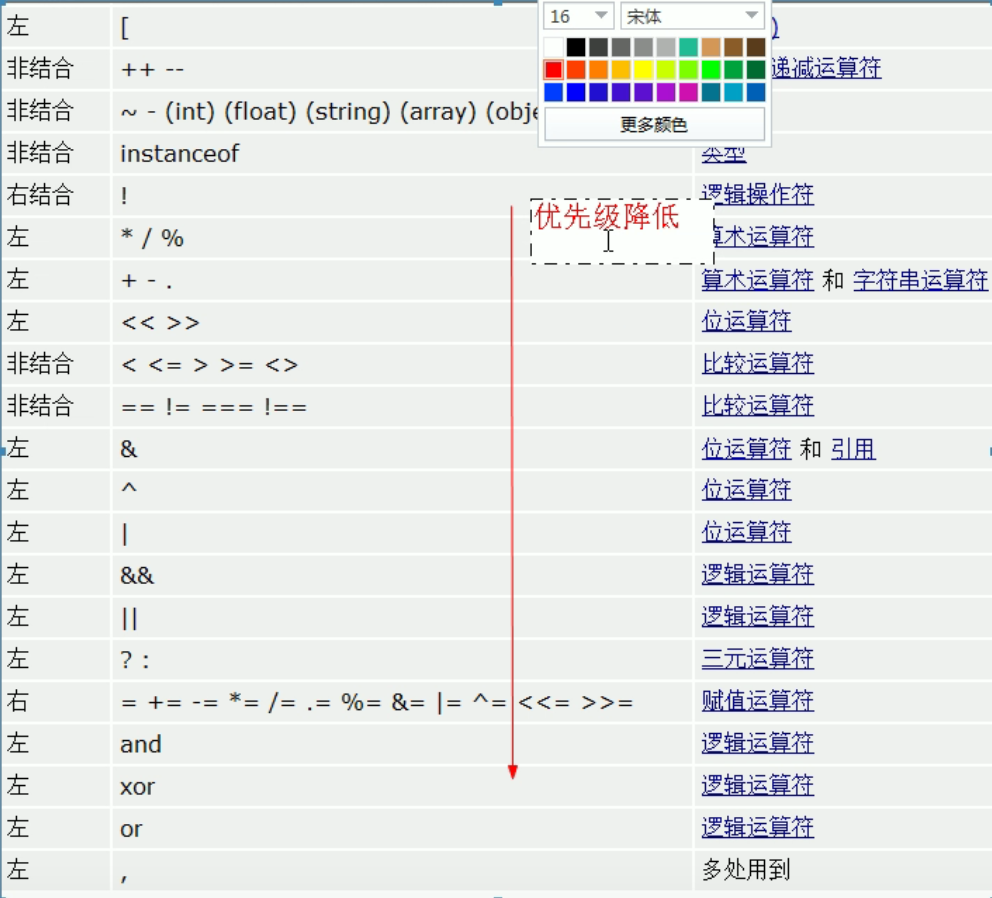The height and width of the screenshot is (898, 992).
Task: Open the 引用 link
Action: (x=853, y=449)
